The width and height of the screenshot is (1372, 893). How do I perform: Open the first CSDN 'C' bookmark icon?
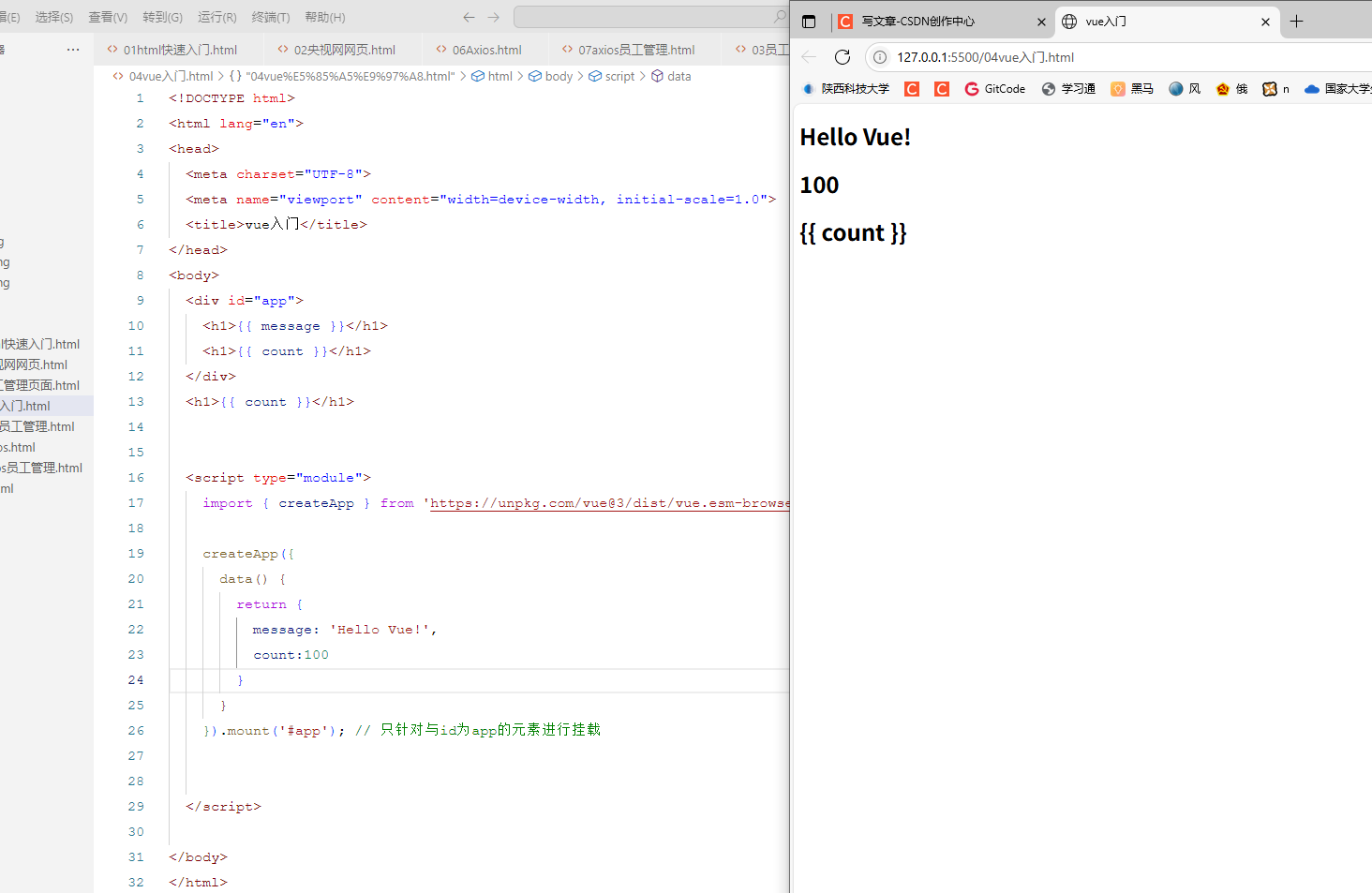(x=912, y=89)
